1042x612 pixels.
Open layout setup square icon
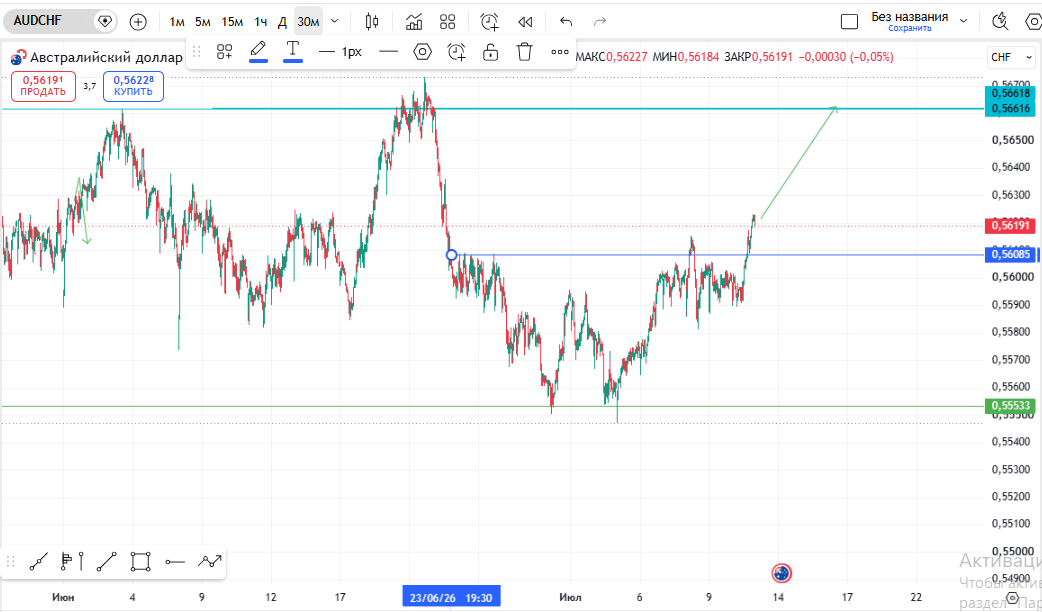point(849,22)
